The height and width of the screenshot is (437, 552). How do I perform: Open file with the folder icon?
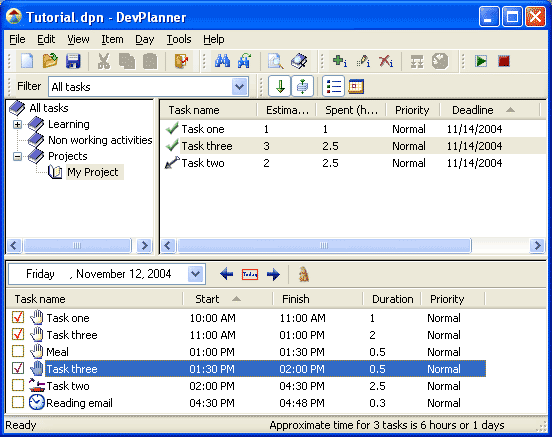50,61
